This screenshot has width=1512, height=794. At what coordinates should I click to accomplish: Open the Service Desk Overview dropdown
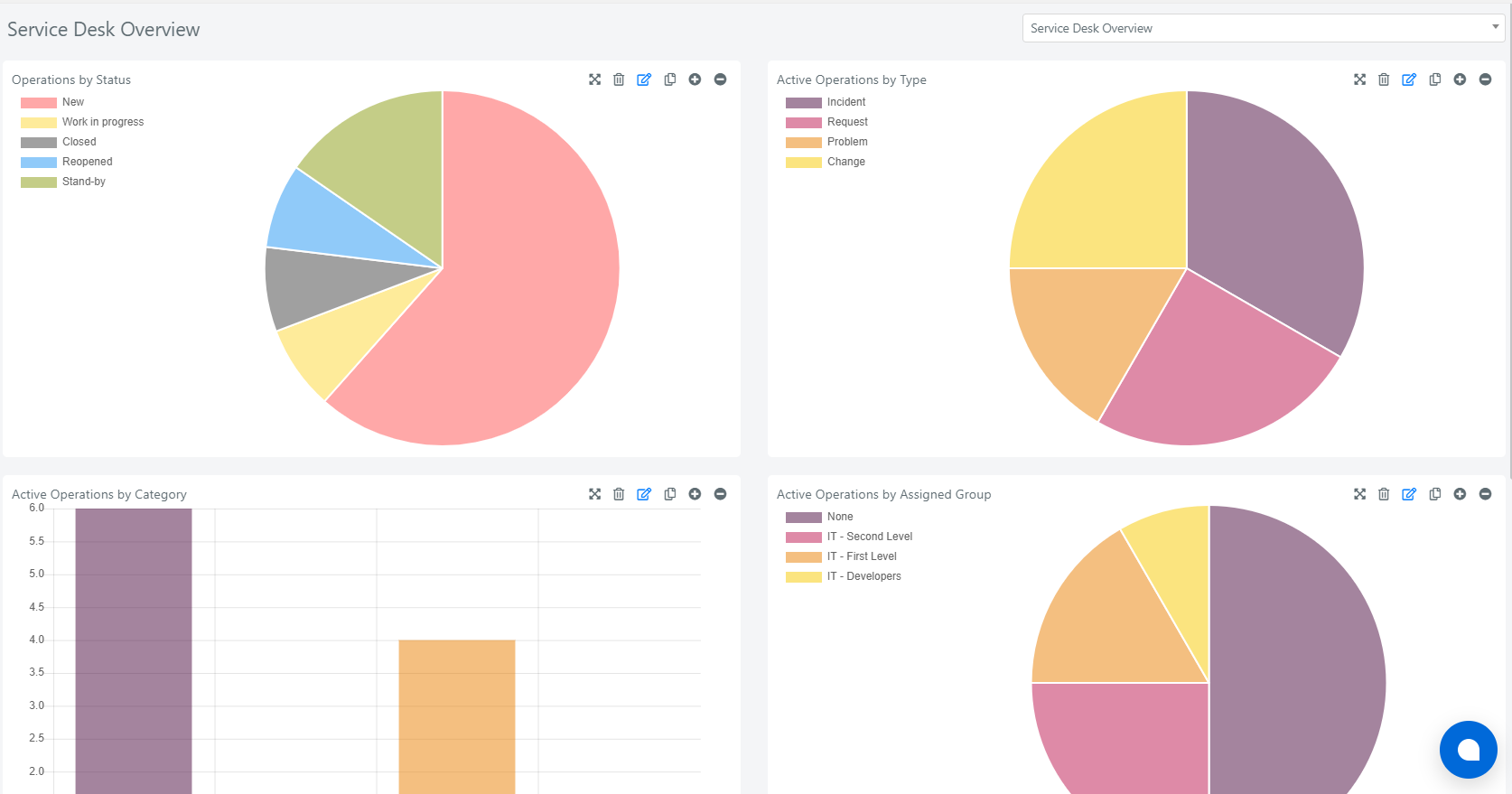point(1264,28)
